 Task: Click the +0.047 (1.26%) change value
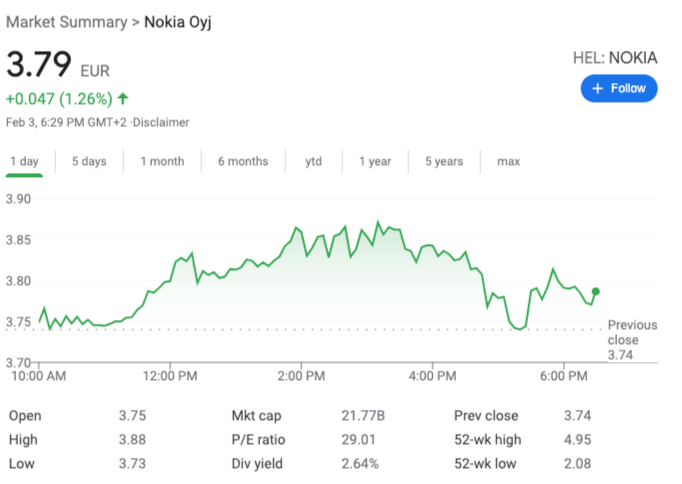(x=59, y=99)
